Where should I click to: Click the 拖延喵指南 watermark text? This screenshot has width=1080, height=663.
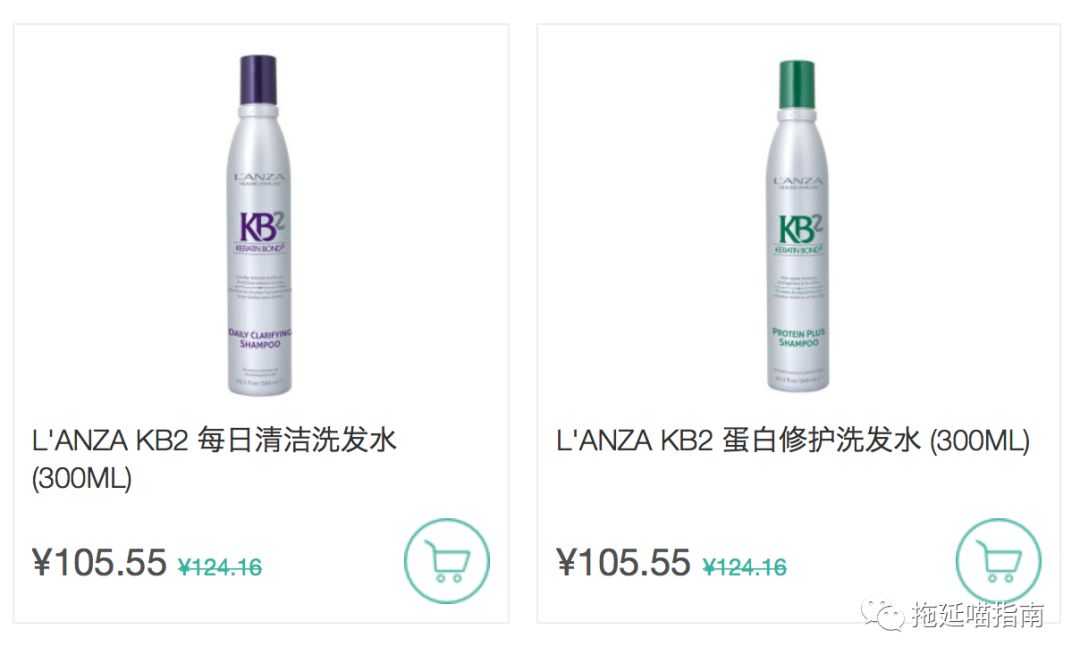[x=978, y=614]
